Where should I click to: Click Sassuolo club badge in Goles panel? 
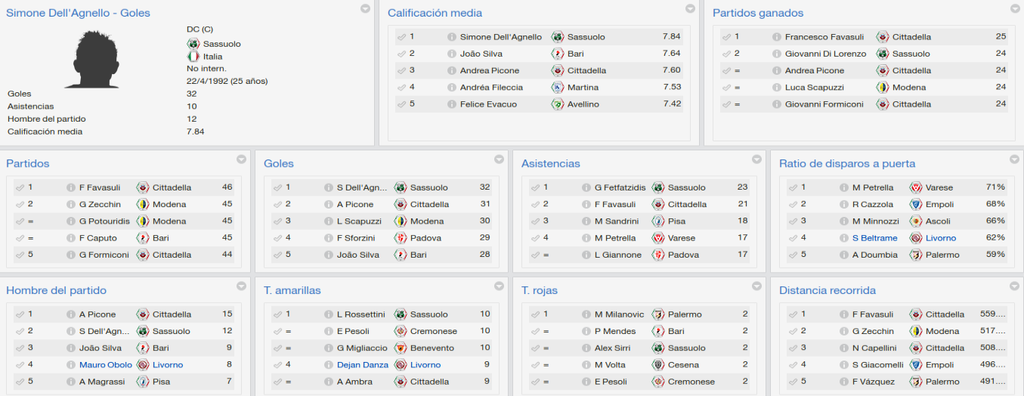pos(400,188)
